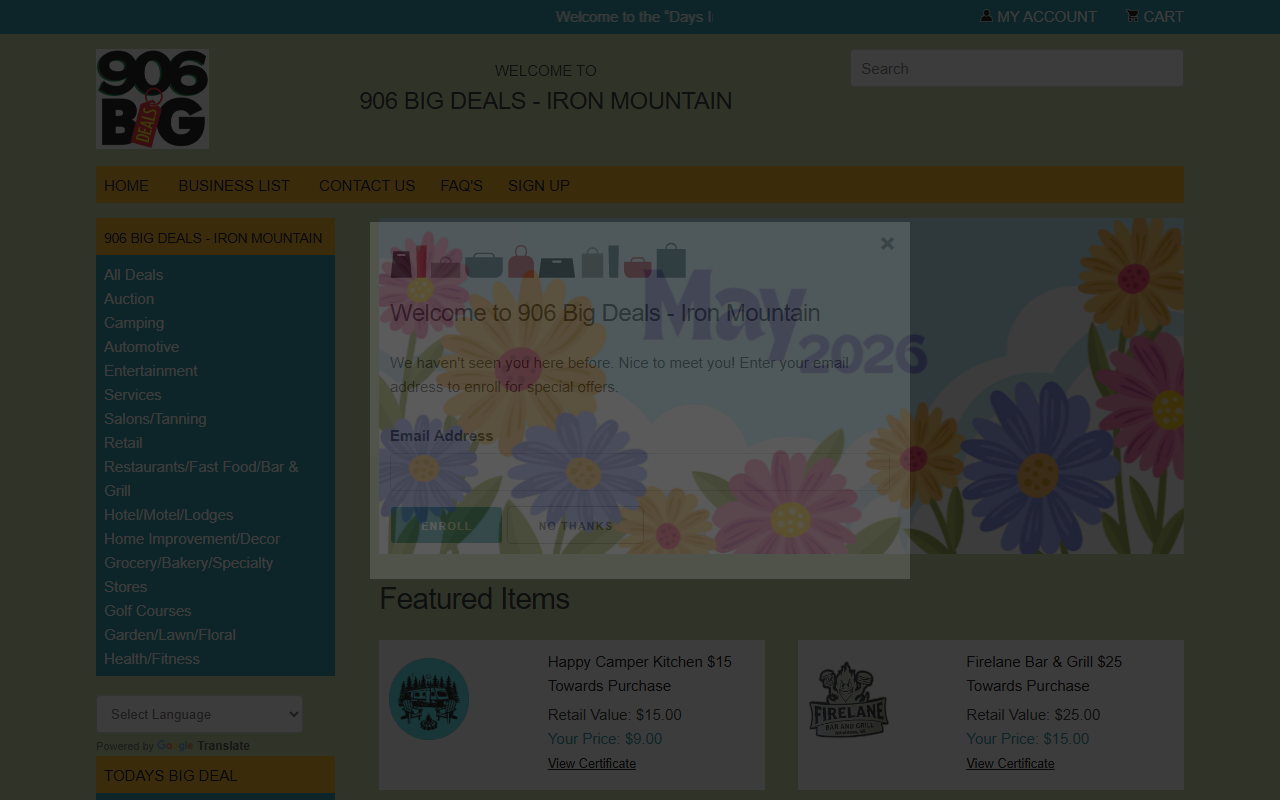Viewport: 1280px width, 800px height.
Task: Select Golf Courses category
Action: click(147, 611)
